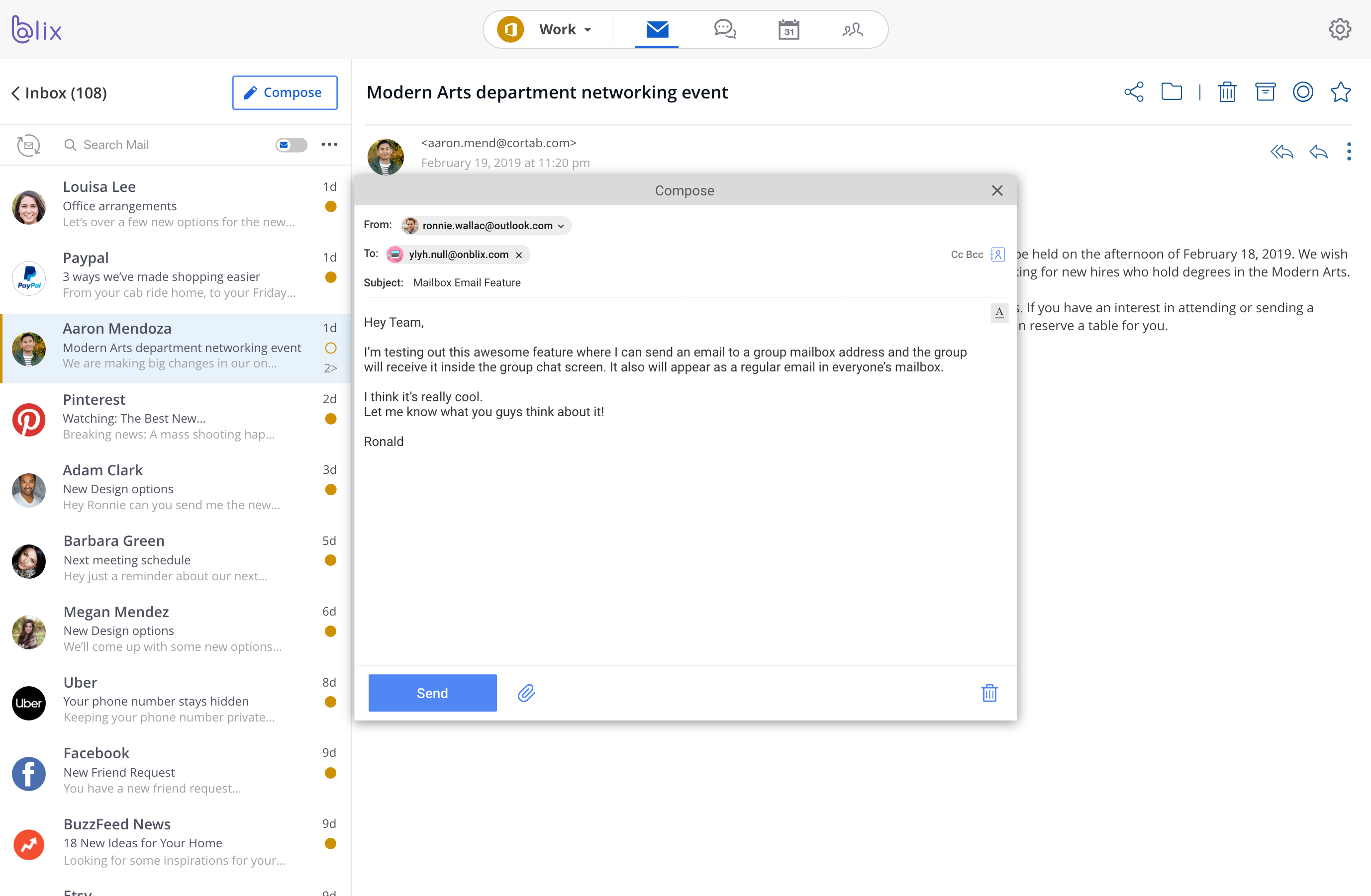Click the Cc link
The image size is (1371, 896).
click(x=957, y=255)
